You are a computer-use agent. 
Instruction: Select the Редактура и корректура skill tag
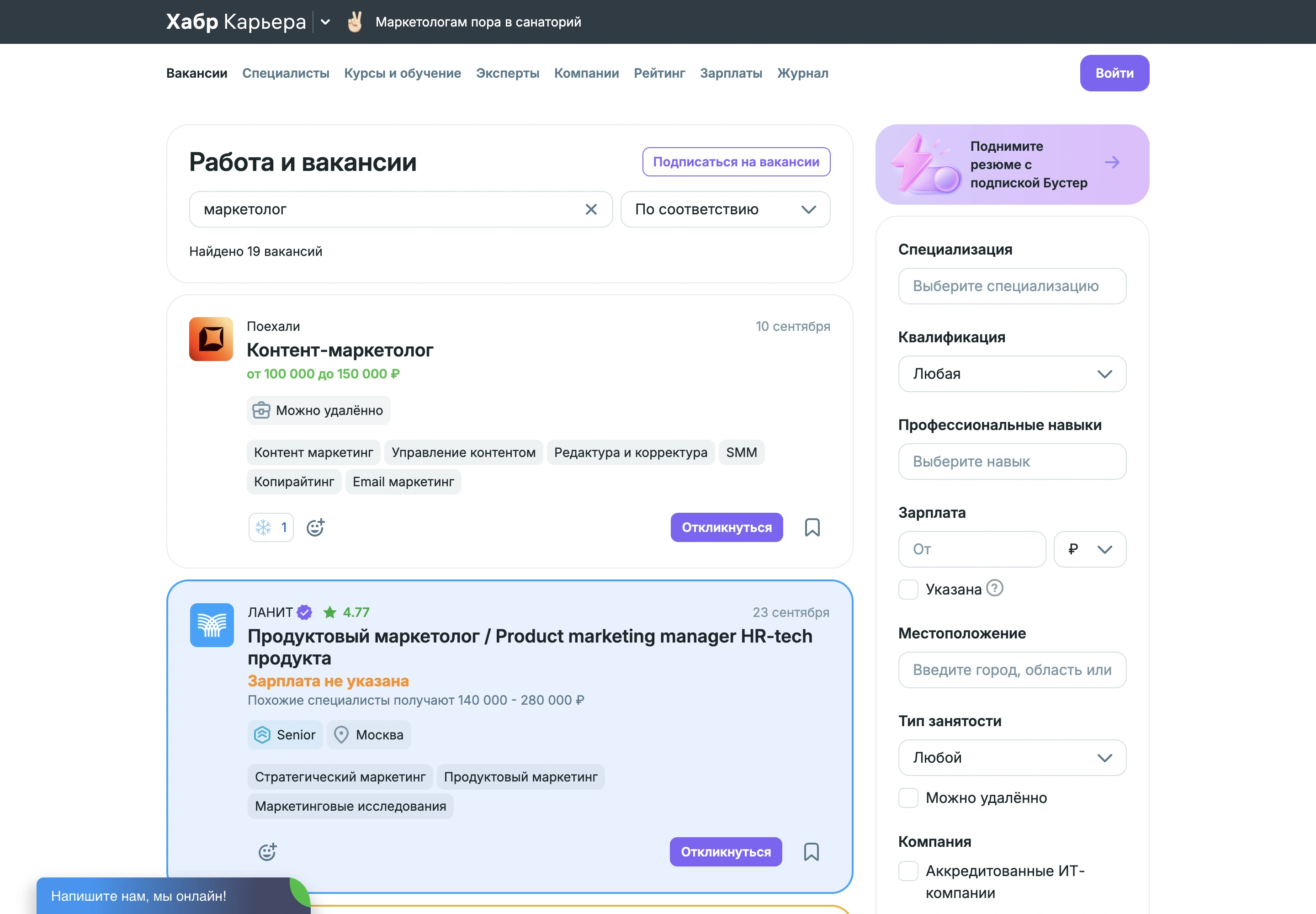tap(631, 452)
